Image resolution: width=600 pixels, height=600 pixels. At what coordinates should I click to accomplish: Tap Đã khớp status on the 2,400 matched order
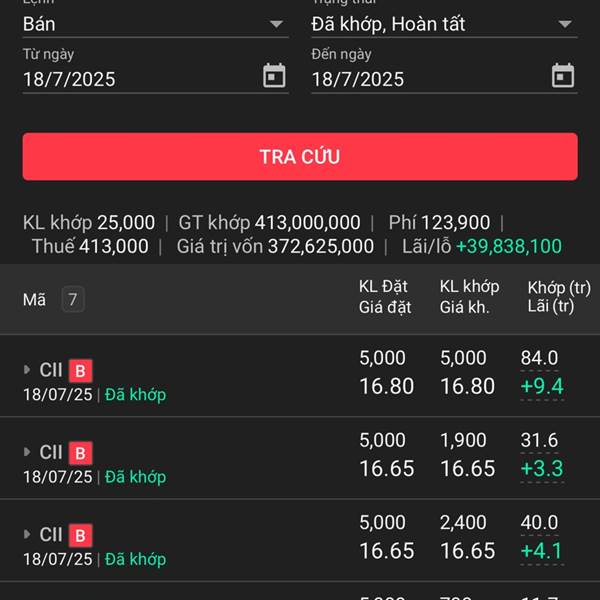coord(135,559)
